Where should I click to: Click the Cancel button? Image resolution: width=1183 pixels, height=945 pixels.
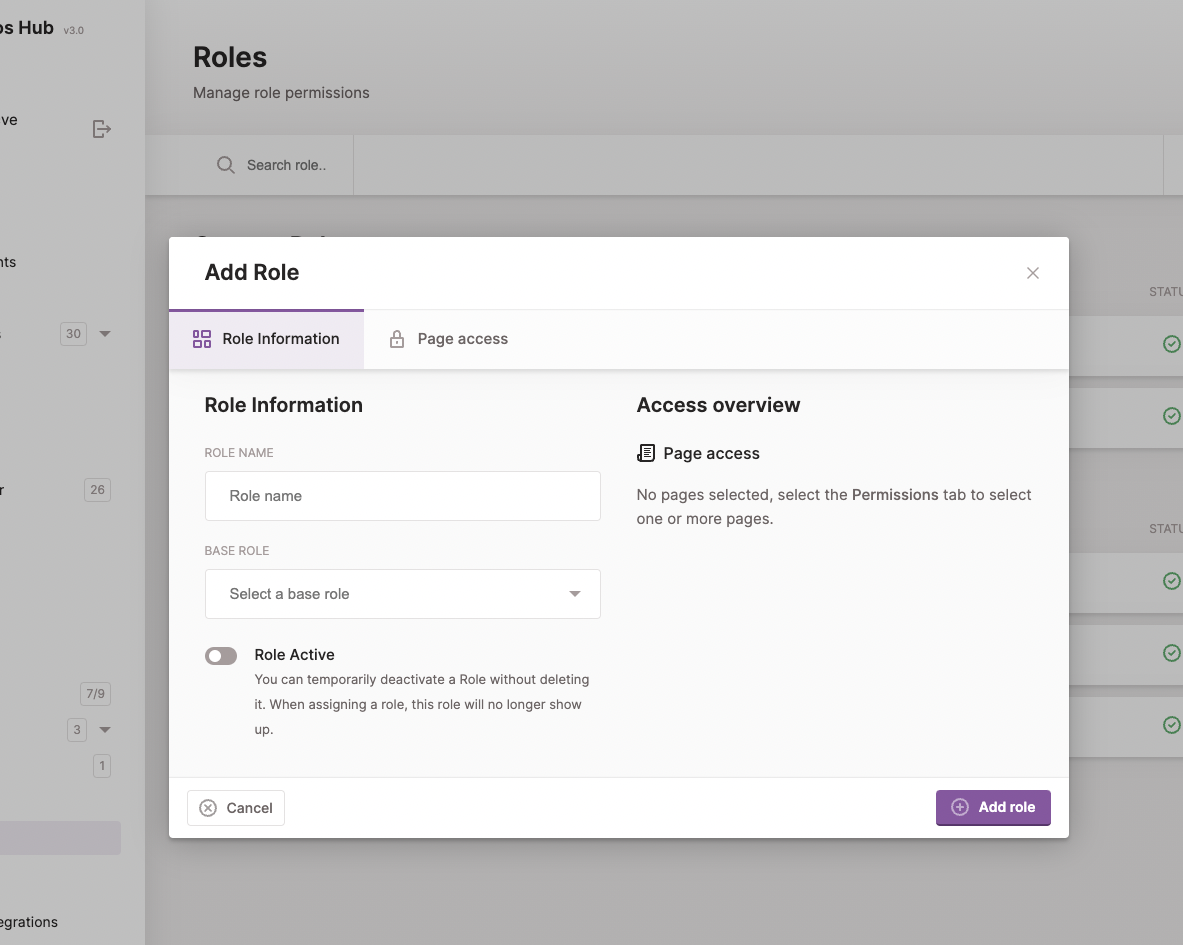click(236, 807)
